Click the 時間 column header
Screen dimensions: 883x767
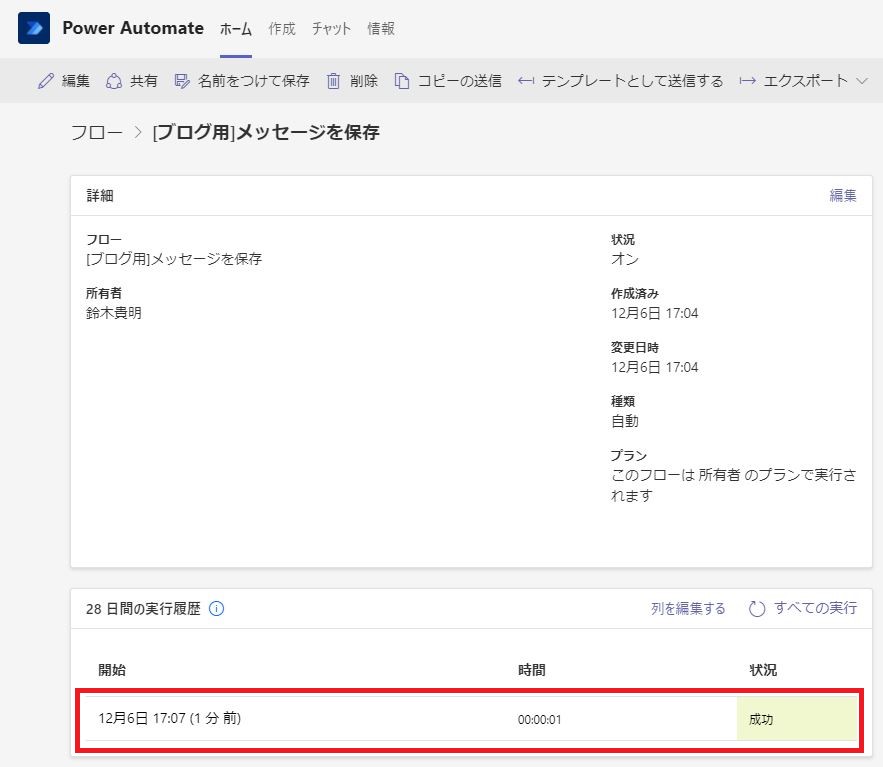pyautogui.click(x=532, y=670)
